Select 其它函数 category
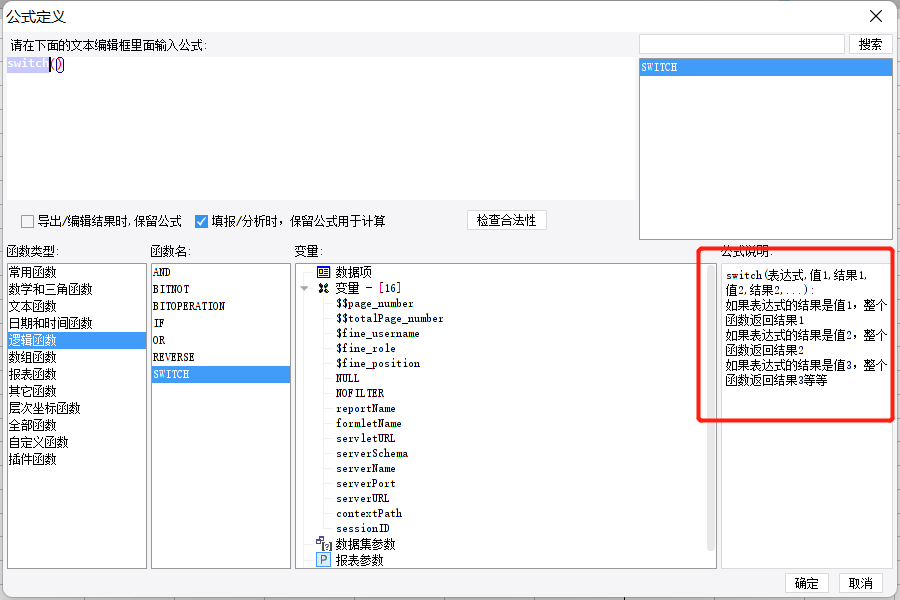This screenshot has height=600, width=900. (x=77, y=391)
